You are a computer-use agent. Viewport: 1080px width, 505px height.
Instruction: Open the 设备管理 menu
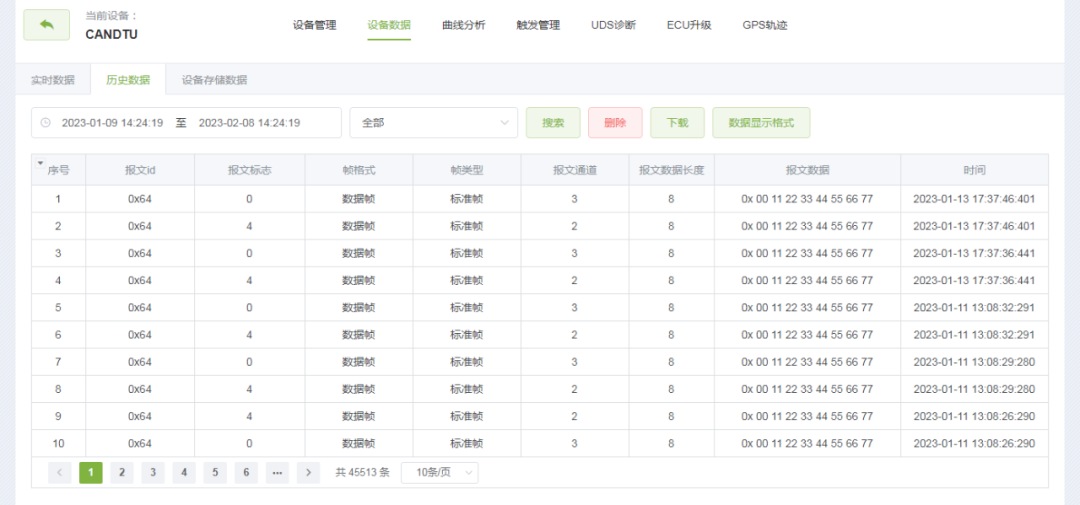tap(314, 25)
